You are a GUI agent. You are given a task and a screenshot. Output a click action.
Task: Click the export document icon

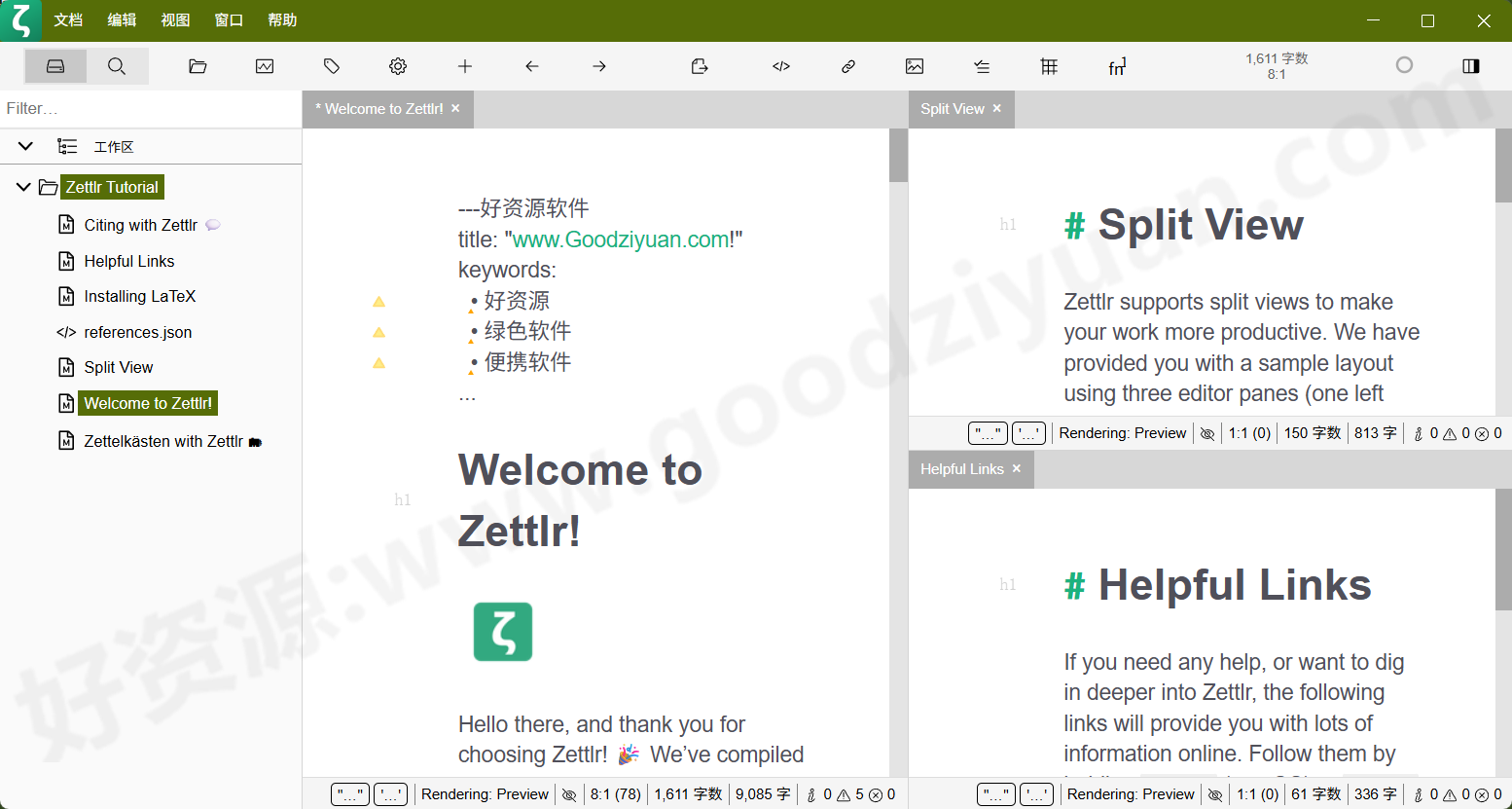tap(699, 66)
